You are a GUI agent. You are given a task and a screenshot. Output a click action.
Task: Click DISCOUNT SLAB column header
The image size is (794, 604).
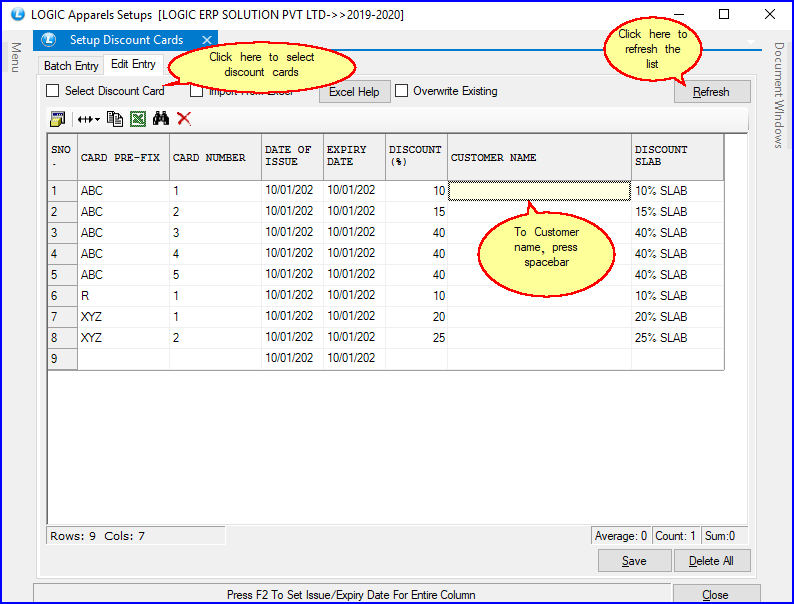click(x=678, y=157)
